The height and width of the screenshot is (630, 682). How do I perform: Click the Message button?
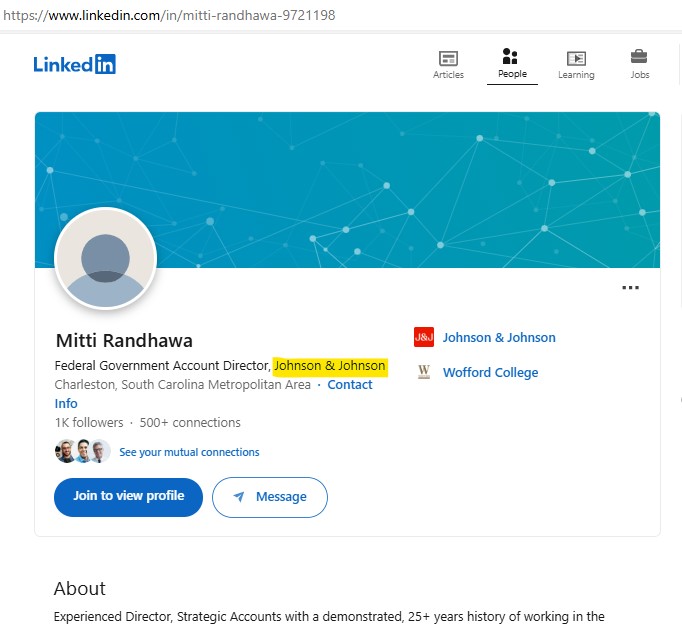click(270, 497)
